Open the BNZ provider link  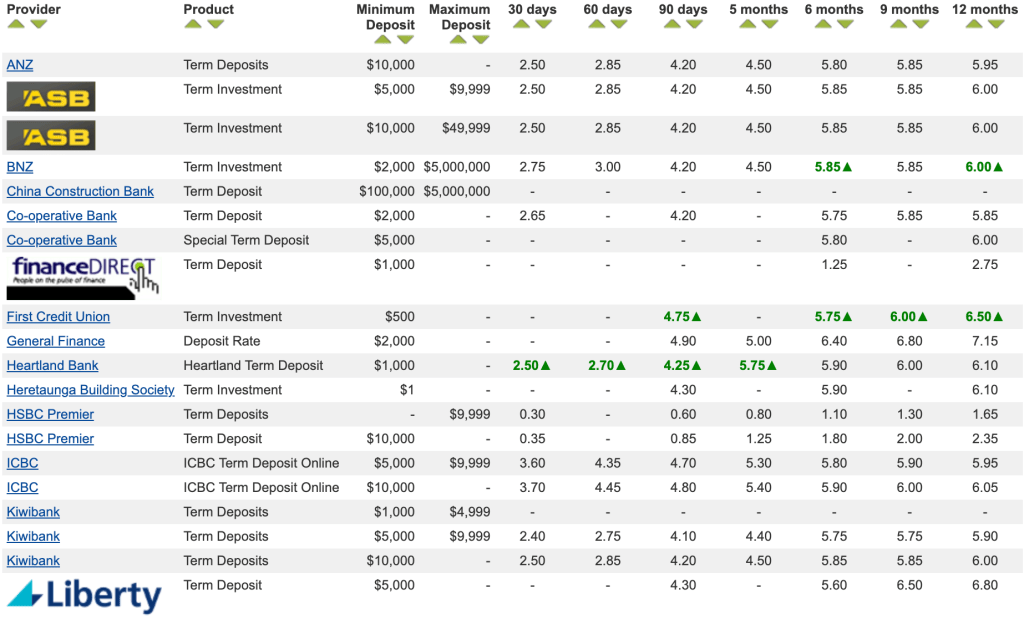(20, 167)
